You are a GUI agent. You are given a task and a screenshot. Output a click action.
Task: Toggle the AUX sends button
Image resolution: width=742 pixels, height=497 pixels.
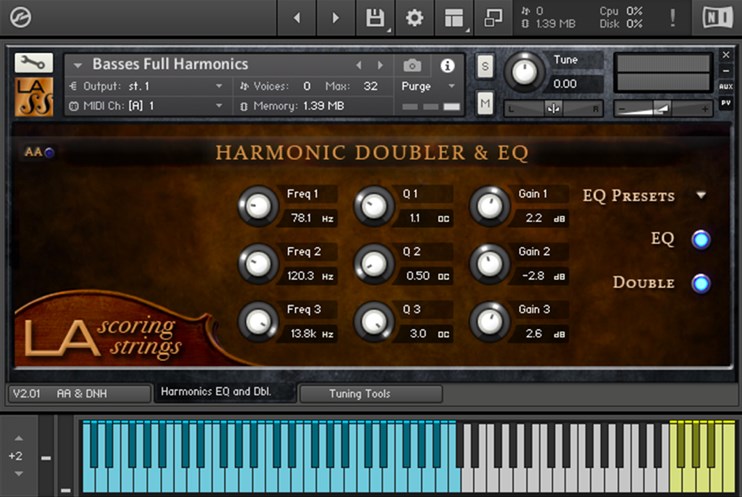[x=726, y=87]
